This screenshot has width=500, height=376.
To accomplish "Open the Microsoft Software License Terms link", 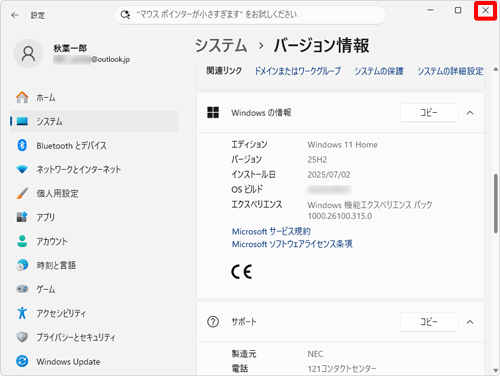I will pyautogui.click(x=292, y=244).
